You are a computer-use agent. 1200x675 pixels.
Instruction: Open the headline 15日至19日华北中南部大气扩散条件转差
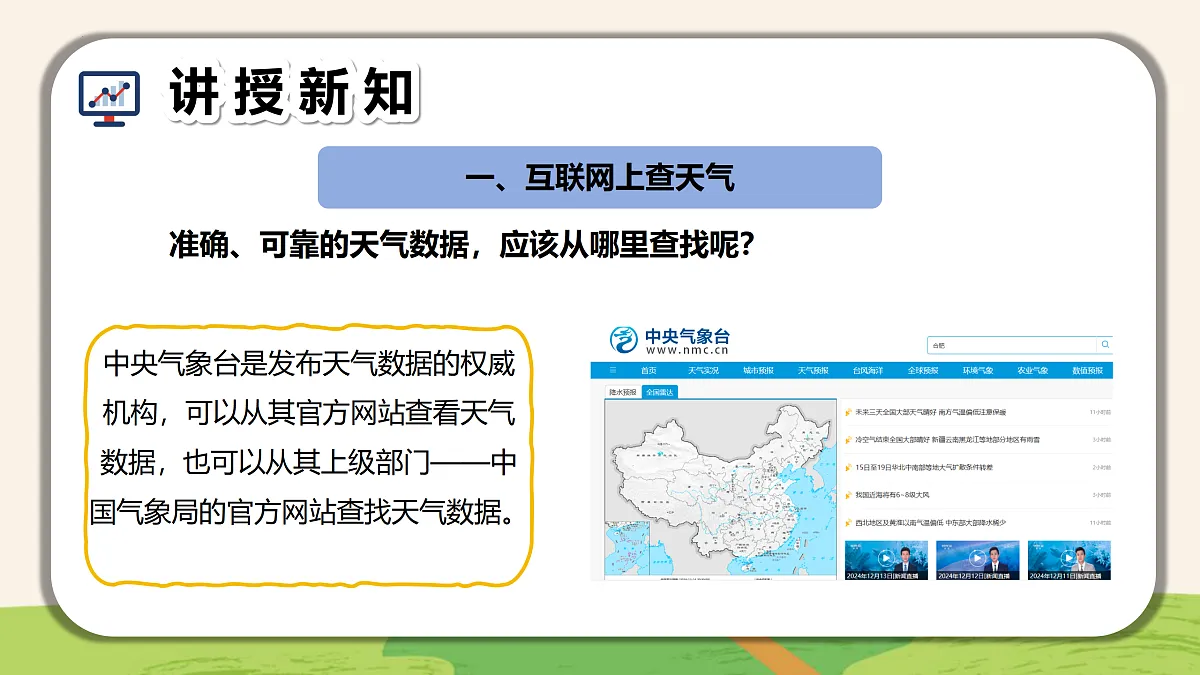click(923, 467)
